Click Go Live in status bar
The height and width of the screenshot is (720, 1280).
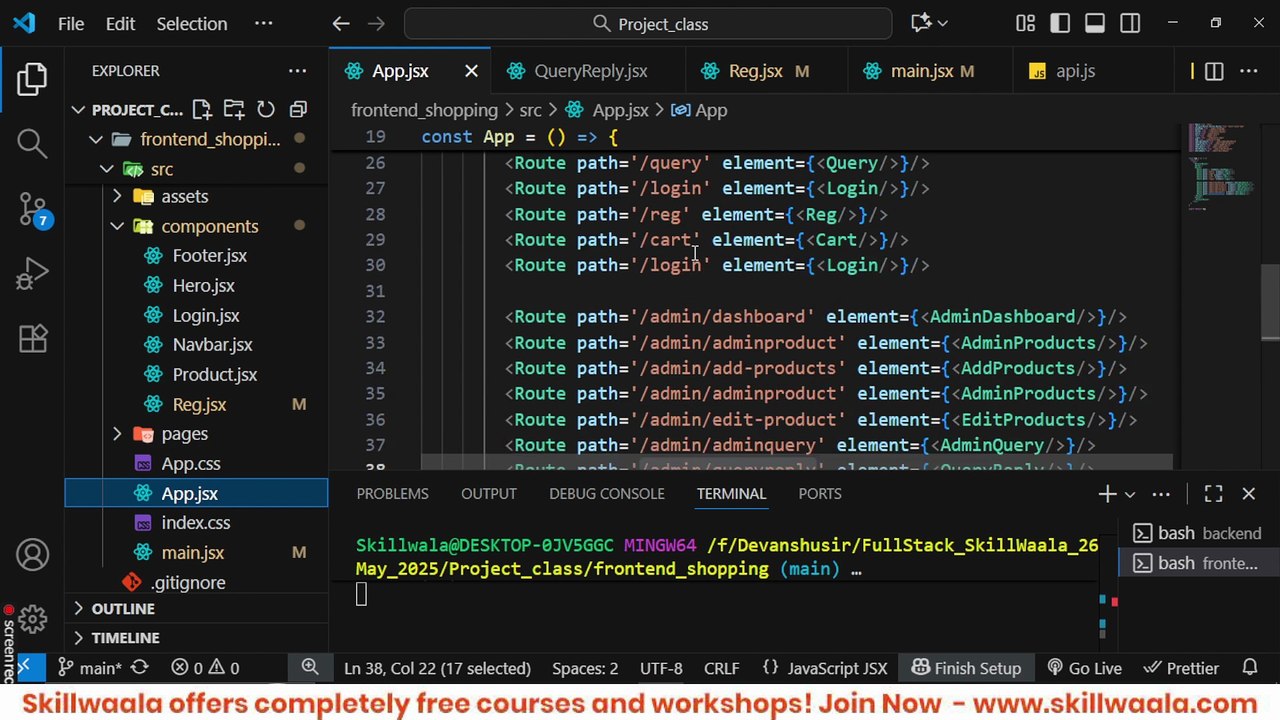coord(1084,668)
